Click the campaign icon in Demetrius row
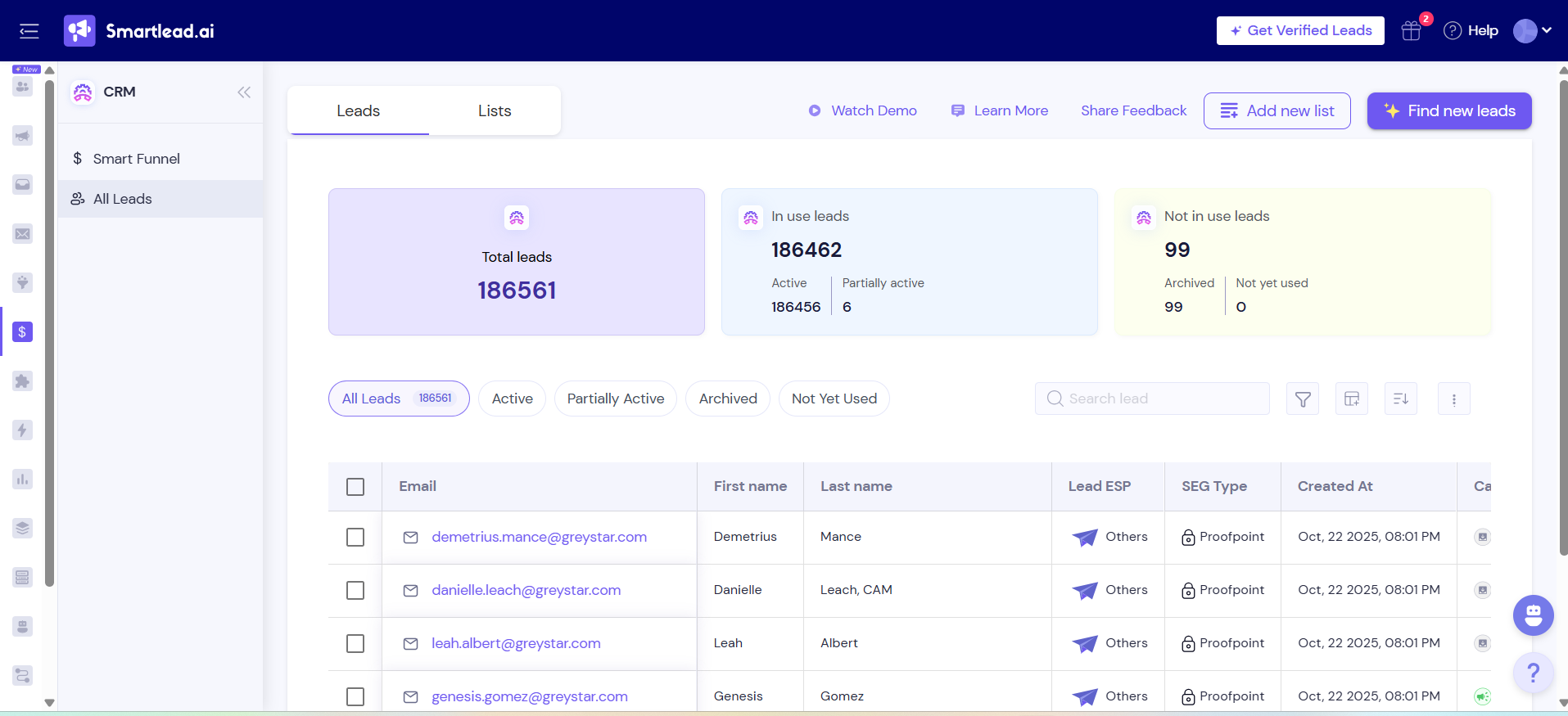 1482,537
